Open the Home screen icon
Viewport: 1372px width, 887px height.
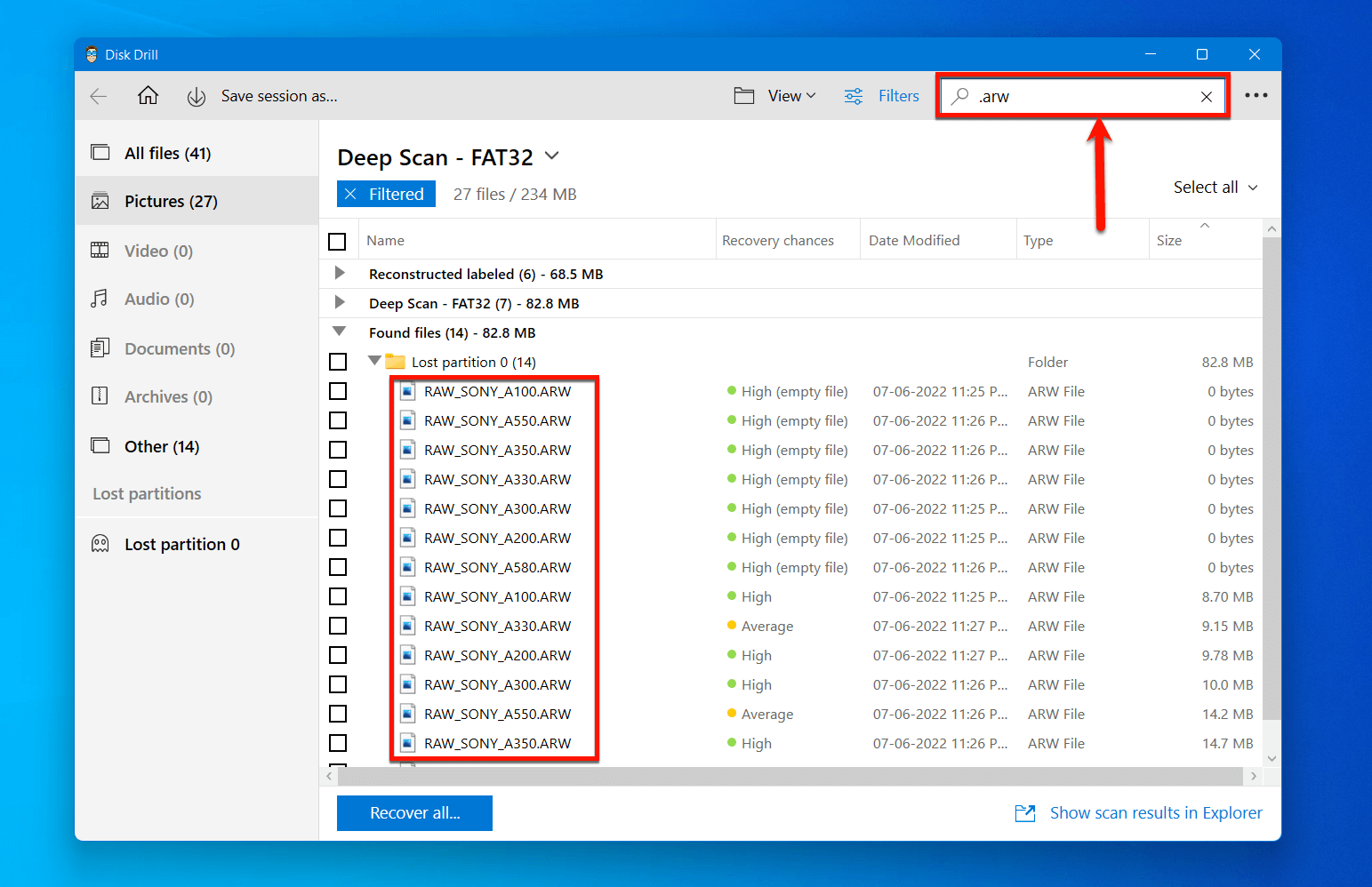[x=148, y=95]
